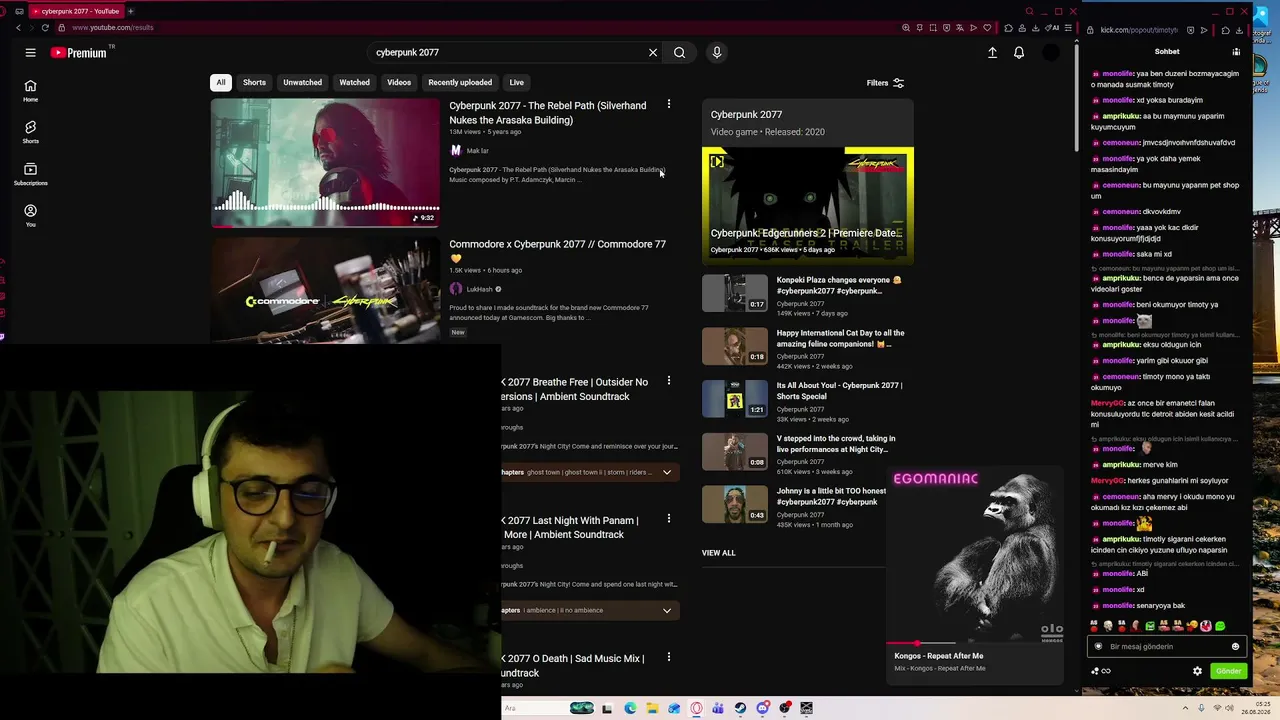Click the YouTube search input field
1280x720 pixels.
505,52
